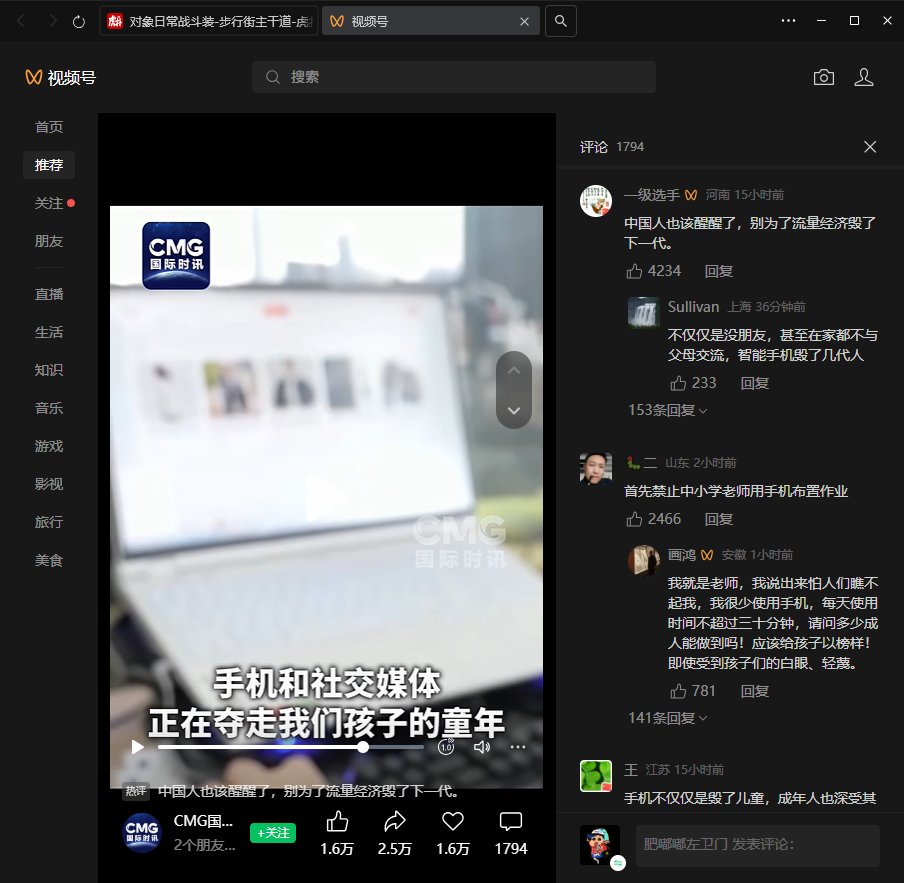Click 回复 under 一级选手's comment
Viewport: 904px width, 883px height.
(x=718, y=271)
